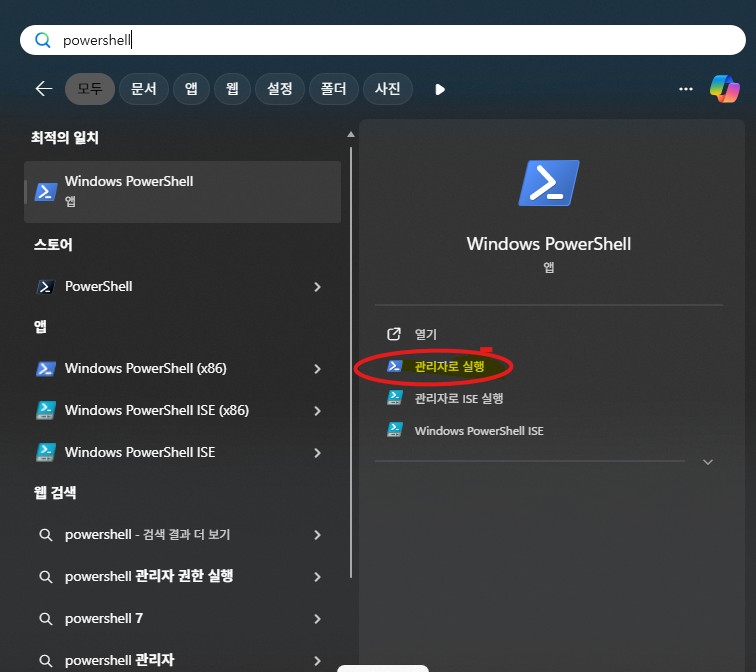756x672 pixels.
Task: Select the 문서 filter tab
Action: pyautogui.click(x=144, y=89)
